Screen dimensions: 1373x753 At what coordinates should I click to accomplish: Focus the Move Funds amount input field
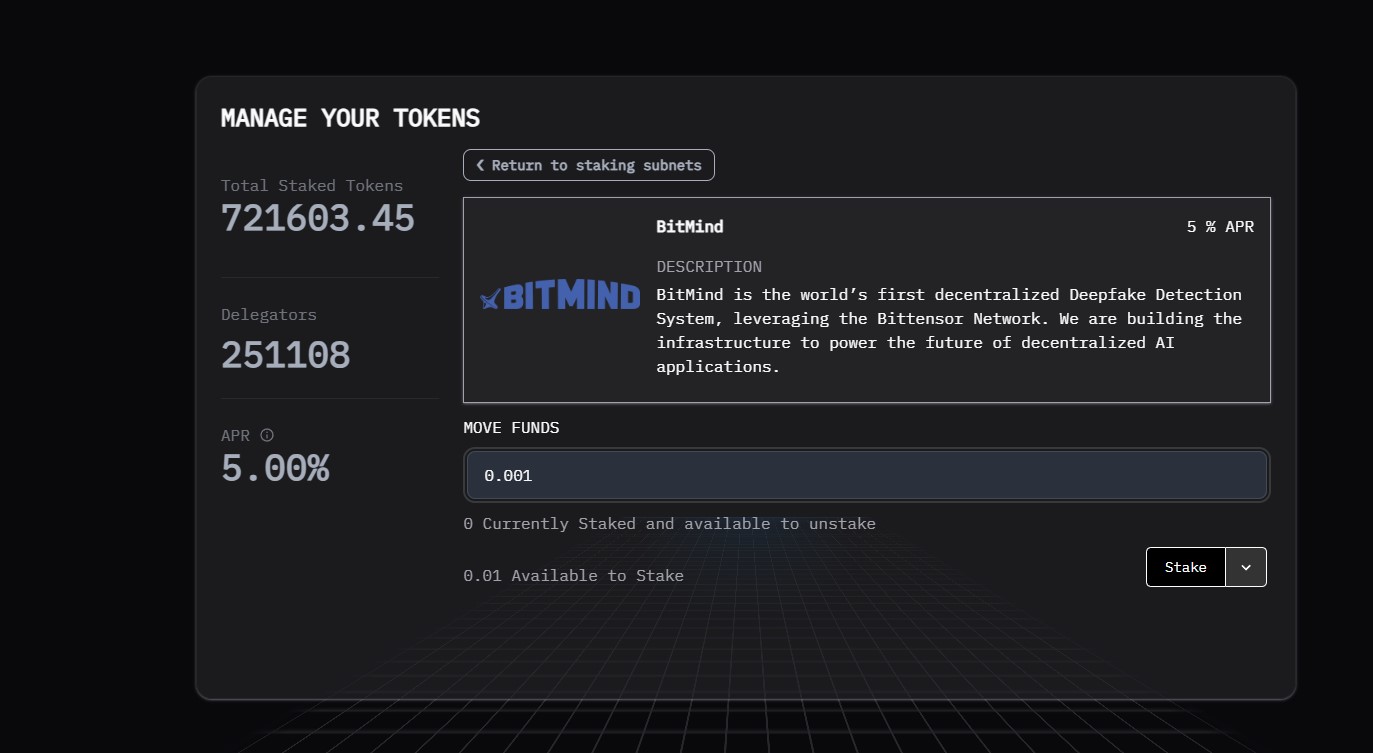coord(866,476)
